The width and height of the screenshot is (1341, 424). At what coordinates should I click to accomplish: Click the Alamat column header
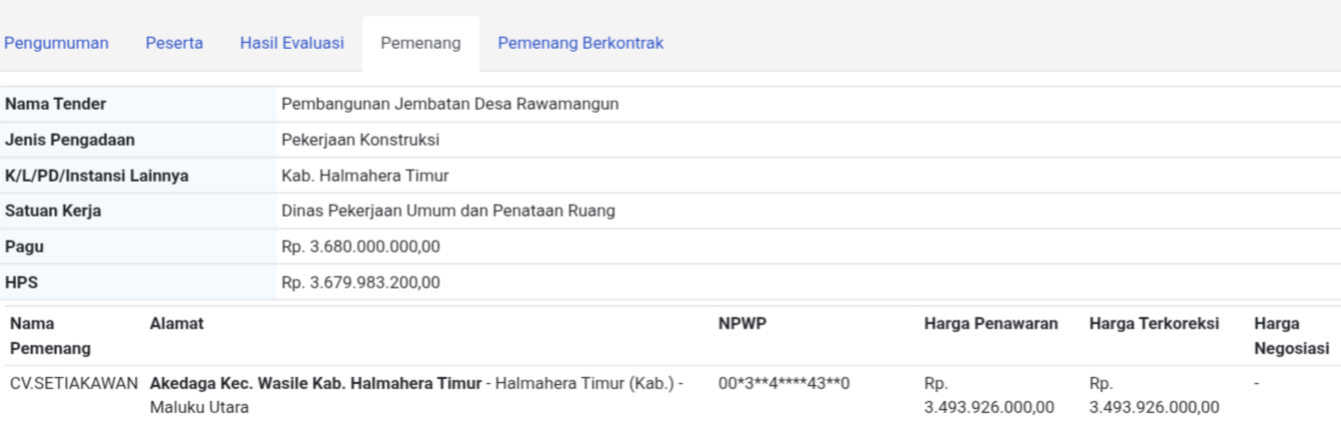(x=177, y=324)
